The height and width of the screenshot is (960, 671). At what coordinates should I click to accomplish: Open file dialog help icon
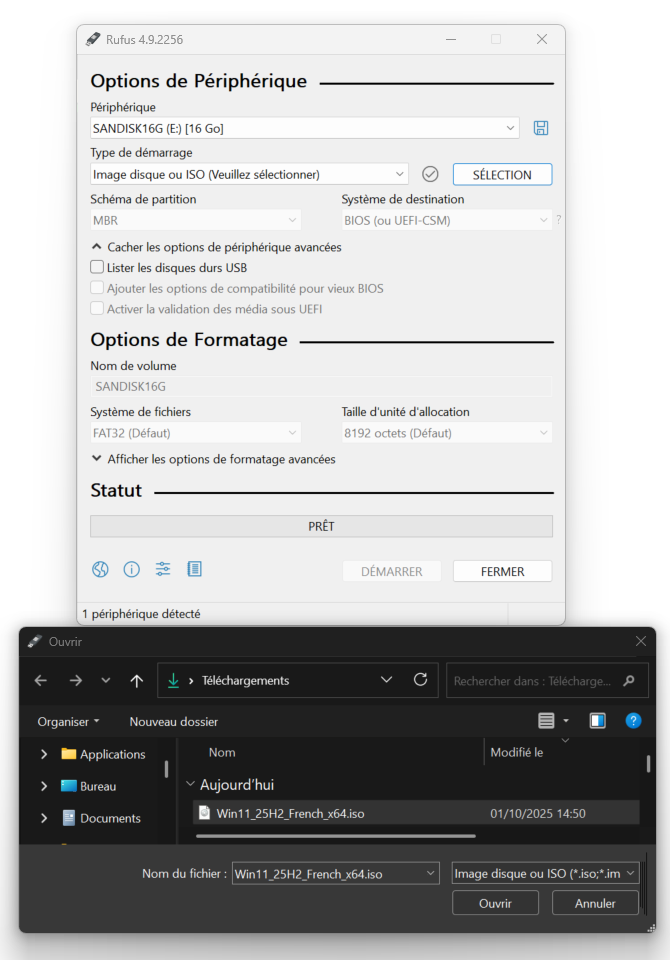point(632,721)
